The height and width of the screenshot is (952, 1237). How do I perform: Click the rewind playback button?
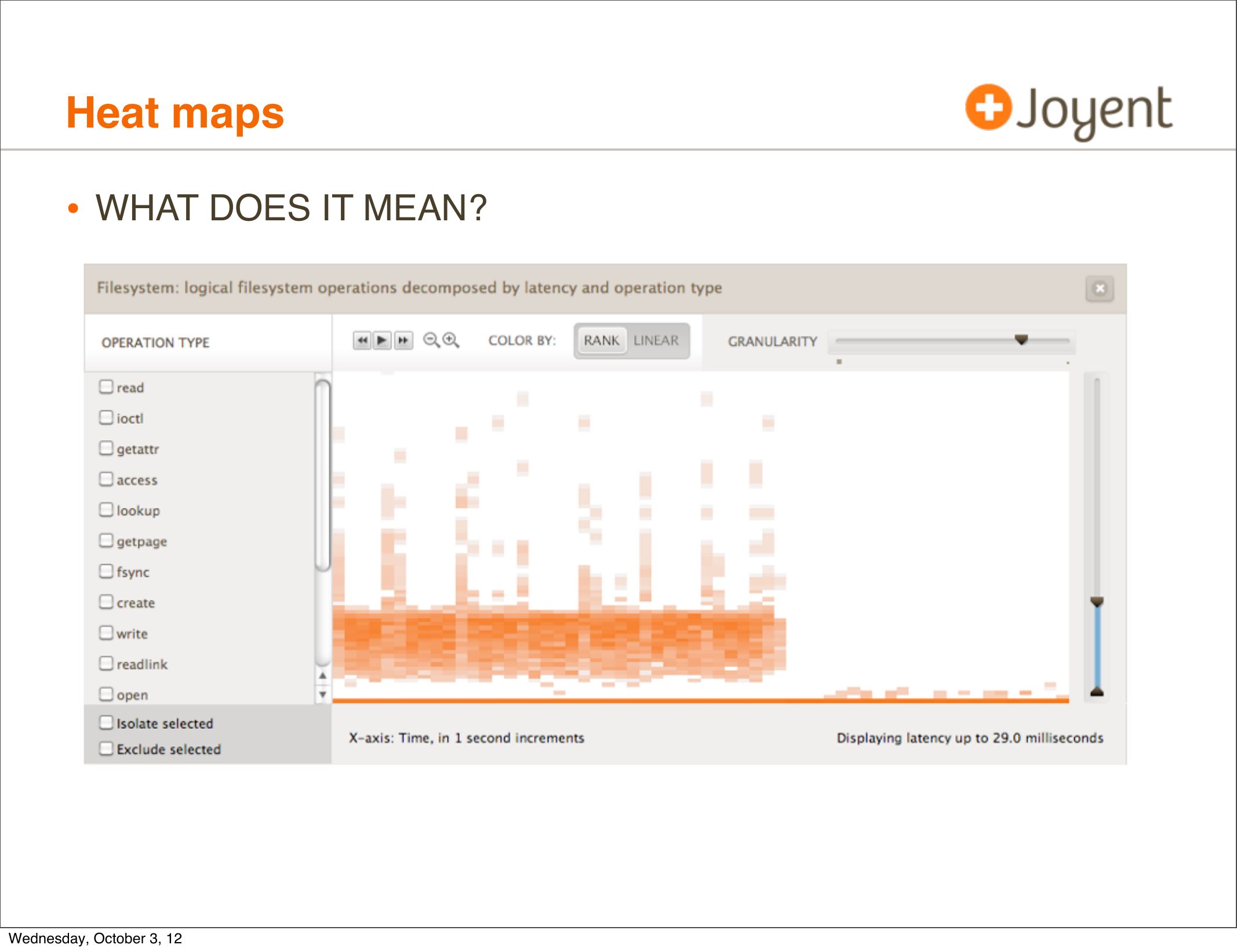[362, 340]
